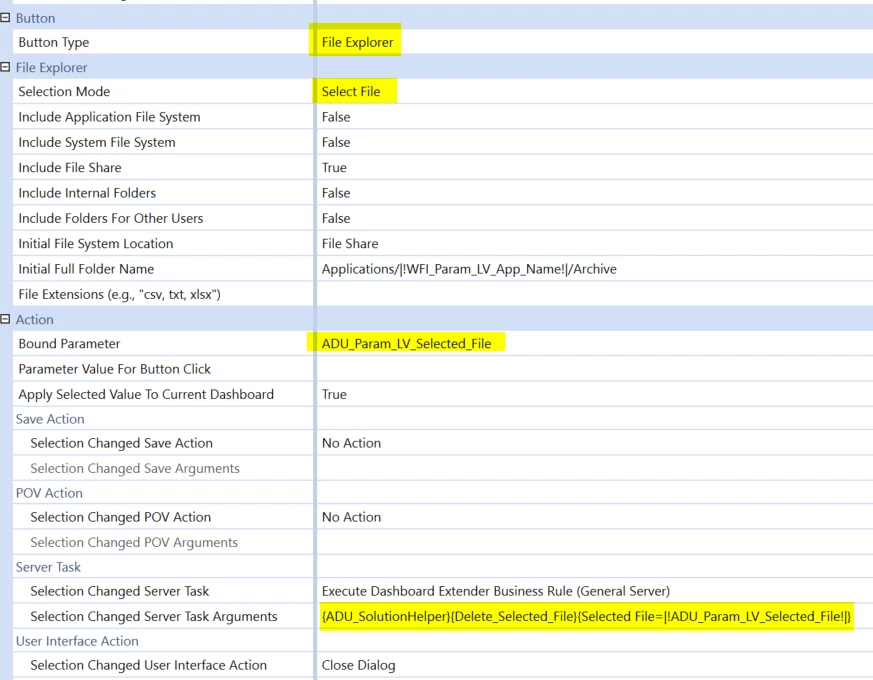Select the Include Internal Folders label
The width and height of the screenshot is (873, 680).
tap(87, 193)
